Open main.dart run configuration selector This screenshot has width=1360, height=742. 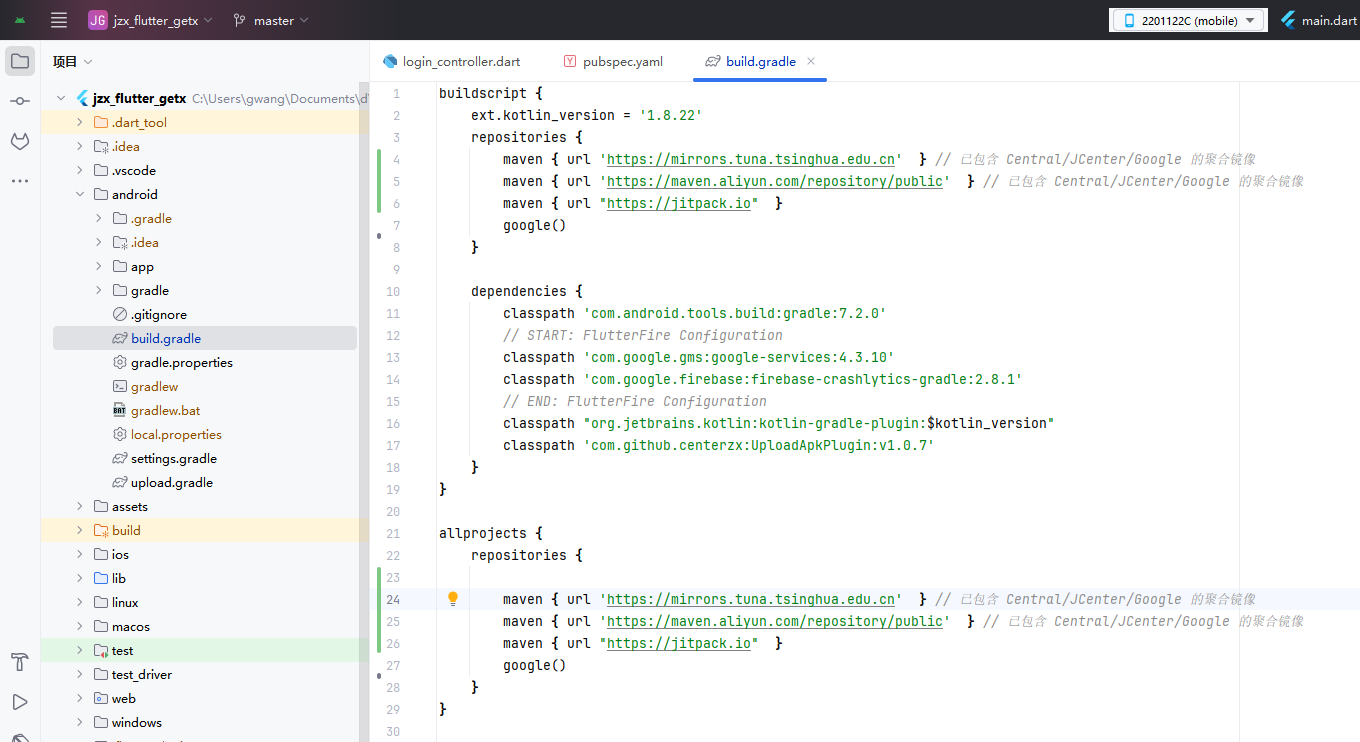pos(1319,20)
